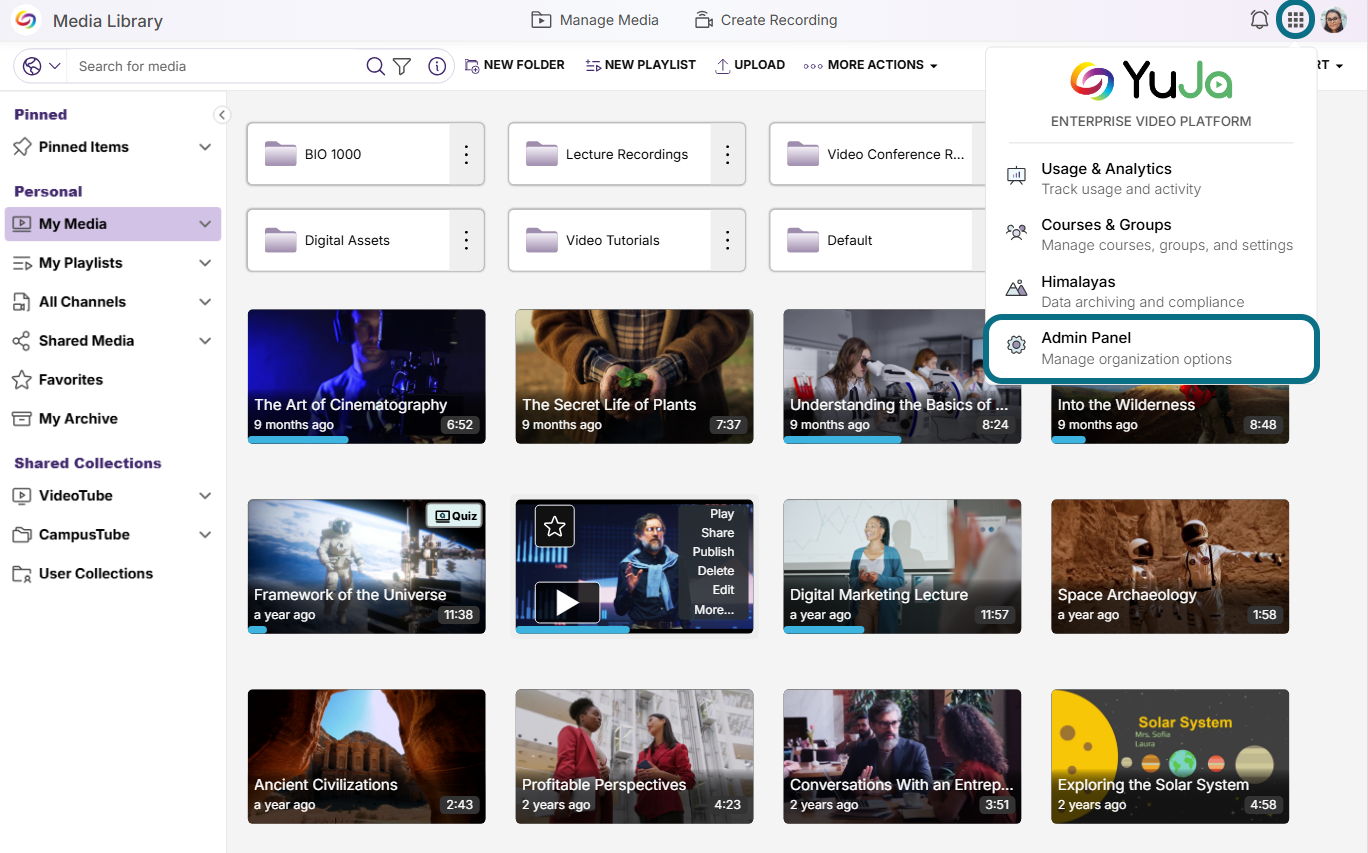Select Delete in video hover menu
The image size is (1368, 853).
[716, 571]
